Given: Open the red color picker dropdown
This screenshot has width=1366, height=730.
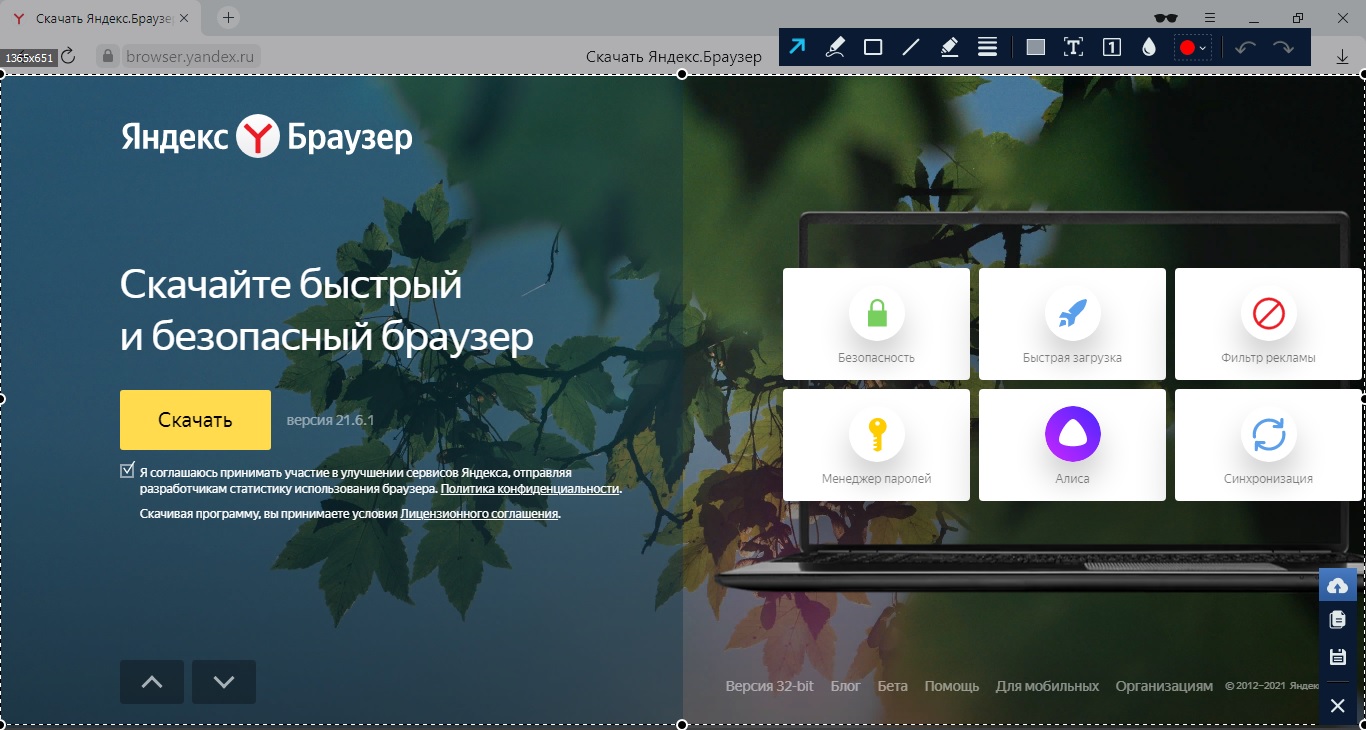Looking at the screenshot, I should (1192, 47).
